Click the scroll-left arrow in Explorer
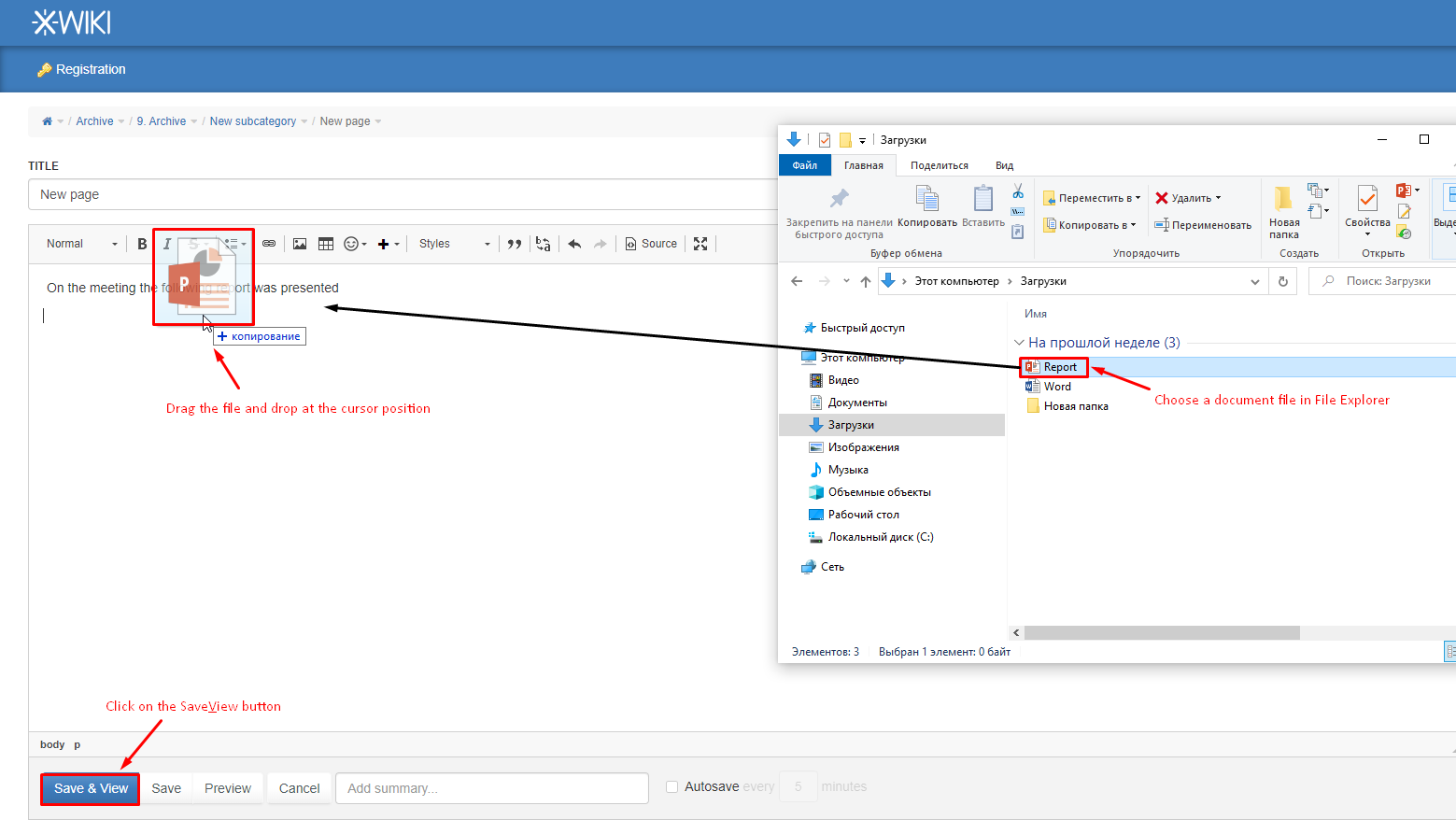1456x820 pixels. coord(1016,632)
